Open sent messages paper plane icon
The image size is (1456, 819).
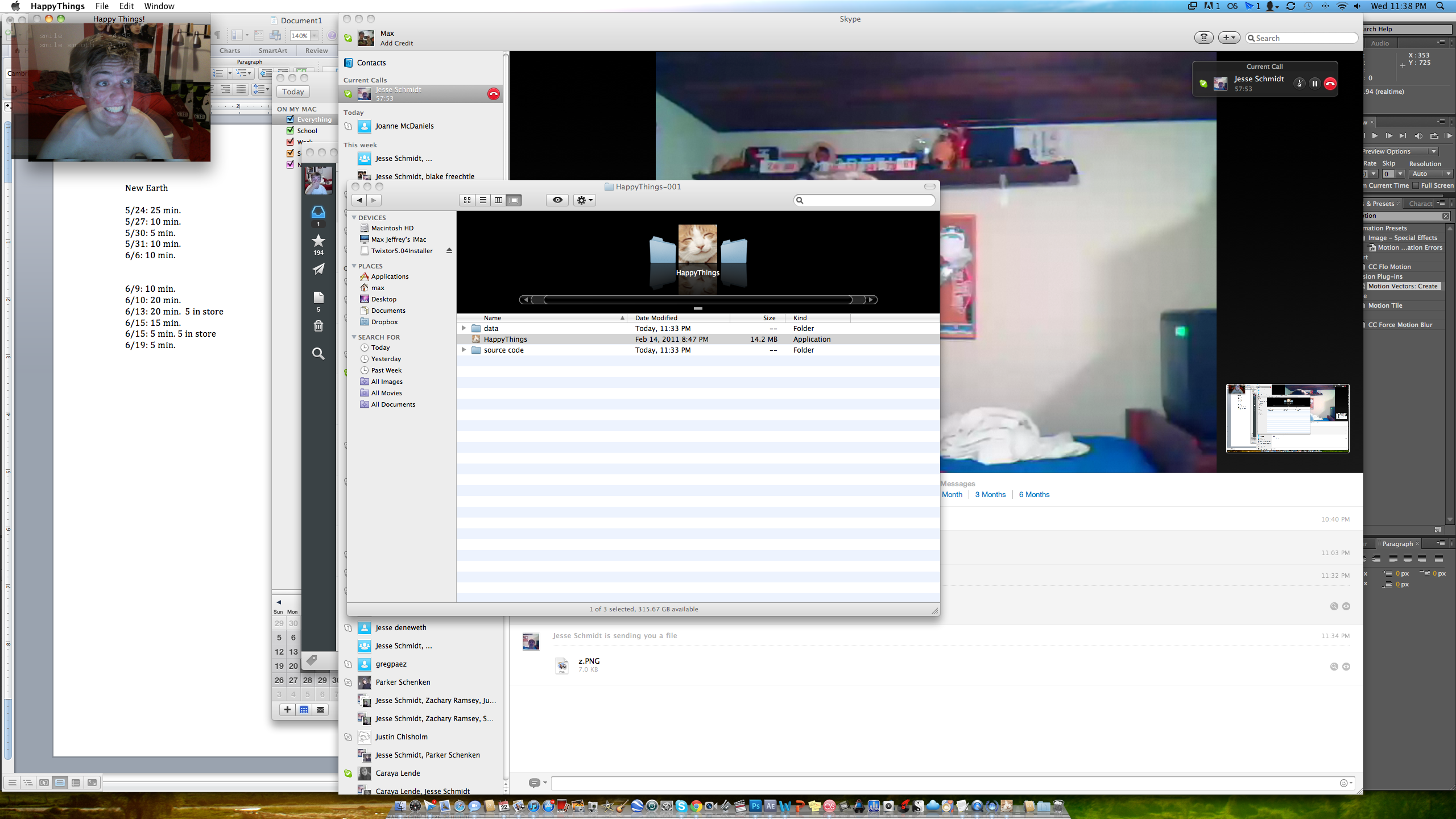[x=318, y=268]
